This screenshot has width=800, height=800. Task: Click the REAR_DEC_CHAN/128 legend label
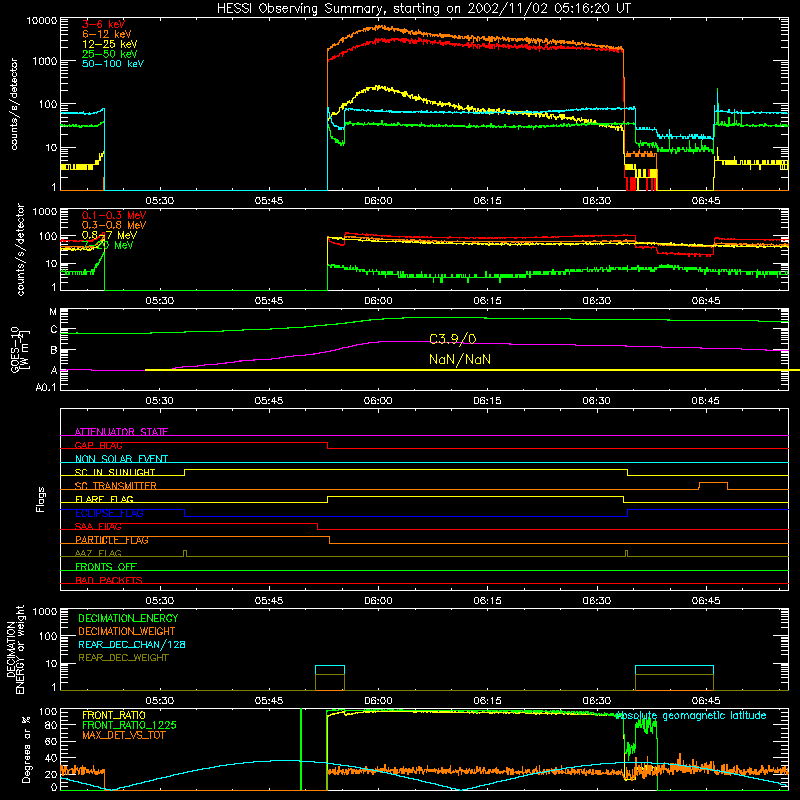[x=132, y=645]
